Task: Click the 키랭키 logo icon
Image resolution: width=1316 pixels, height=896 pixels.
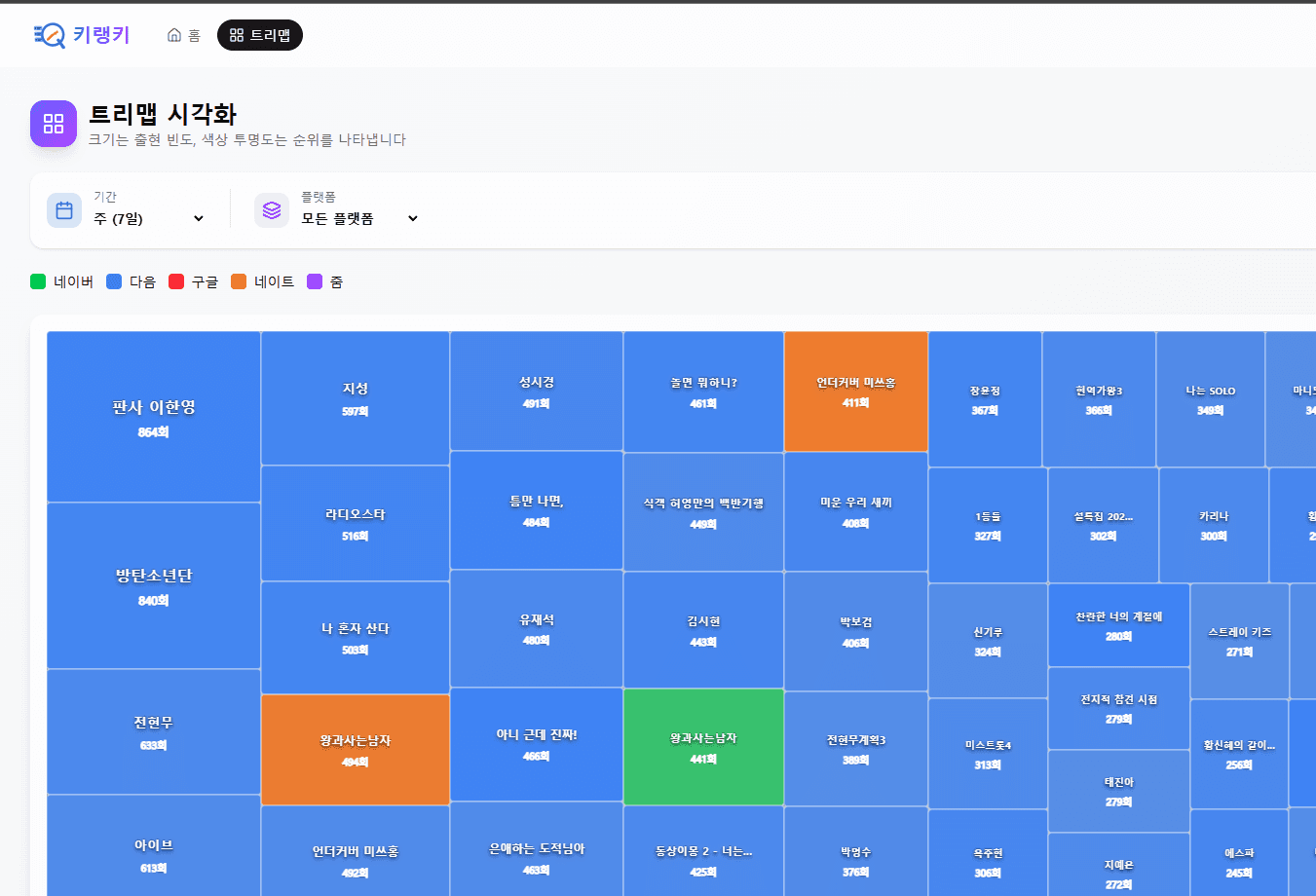Action: pyautogui.click(x=49, y=36)
